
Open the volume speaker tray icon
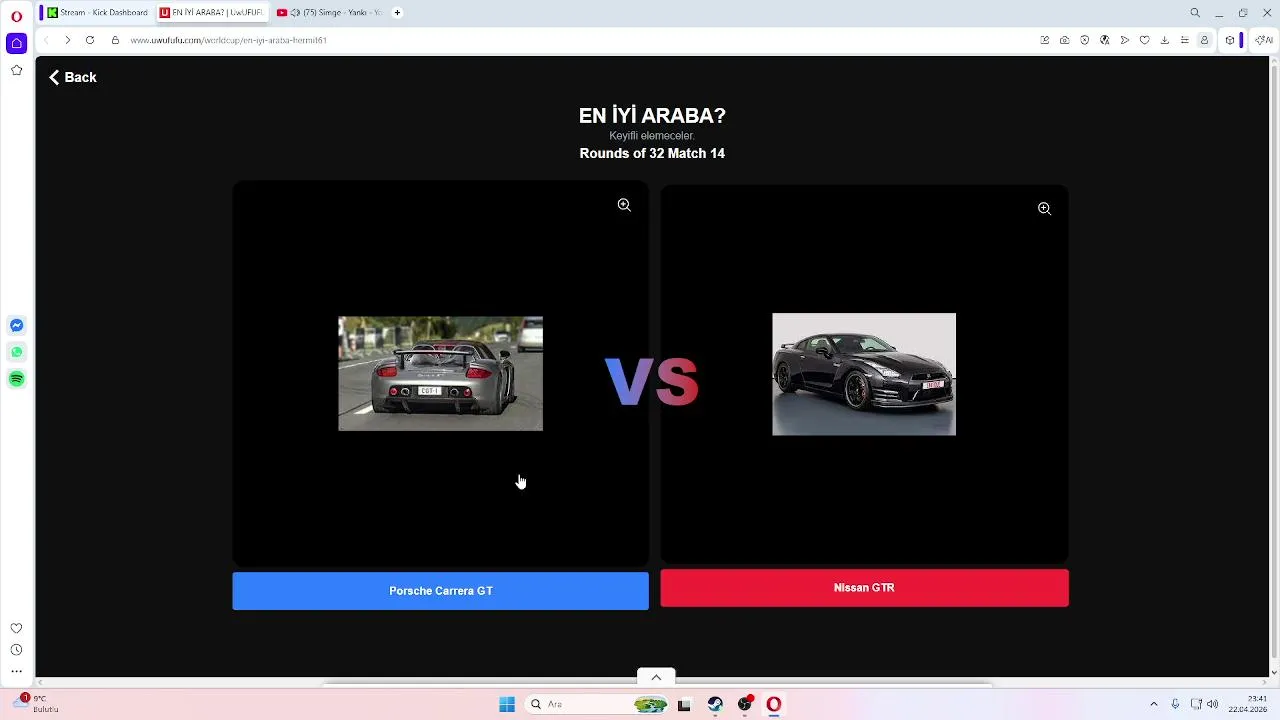[x=1213, y=704]
